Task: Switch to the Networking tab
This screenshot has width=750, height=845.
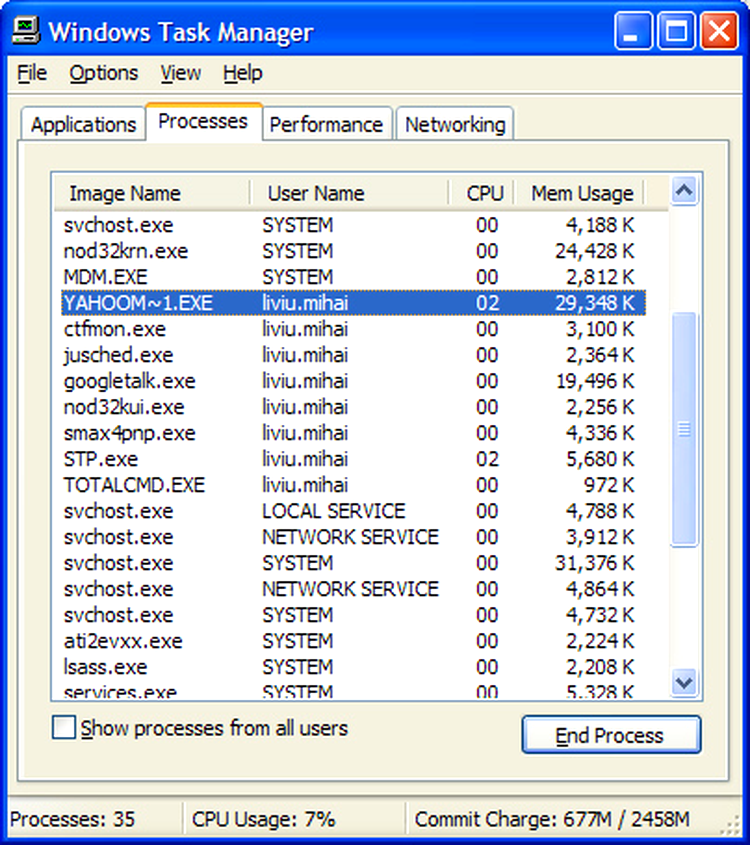Action: [455, 124]
